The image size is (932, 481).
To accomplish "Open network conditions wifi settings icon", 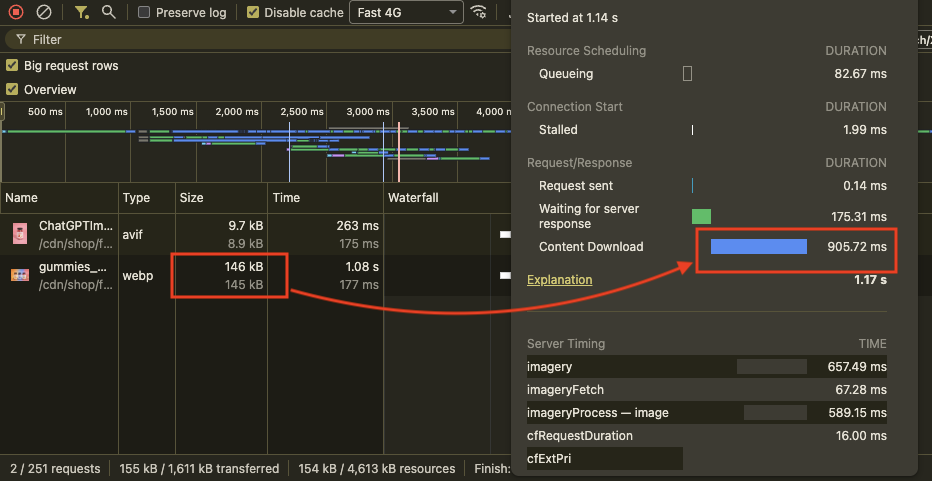I will tap(480, 13).
